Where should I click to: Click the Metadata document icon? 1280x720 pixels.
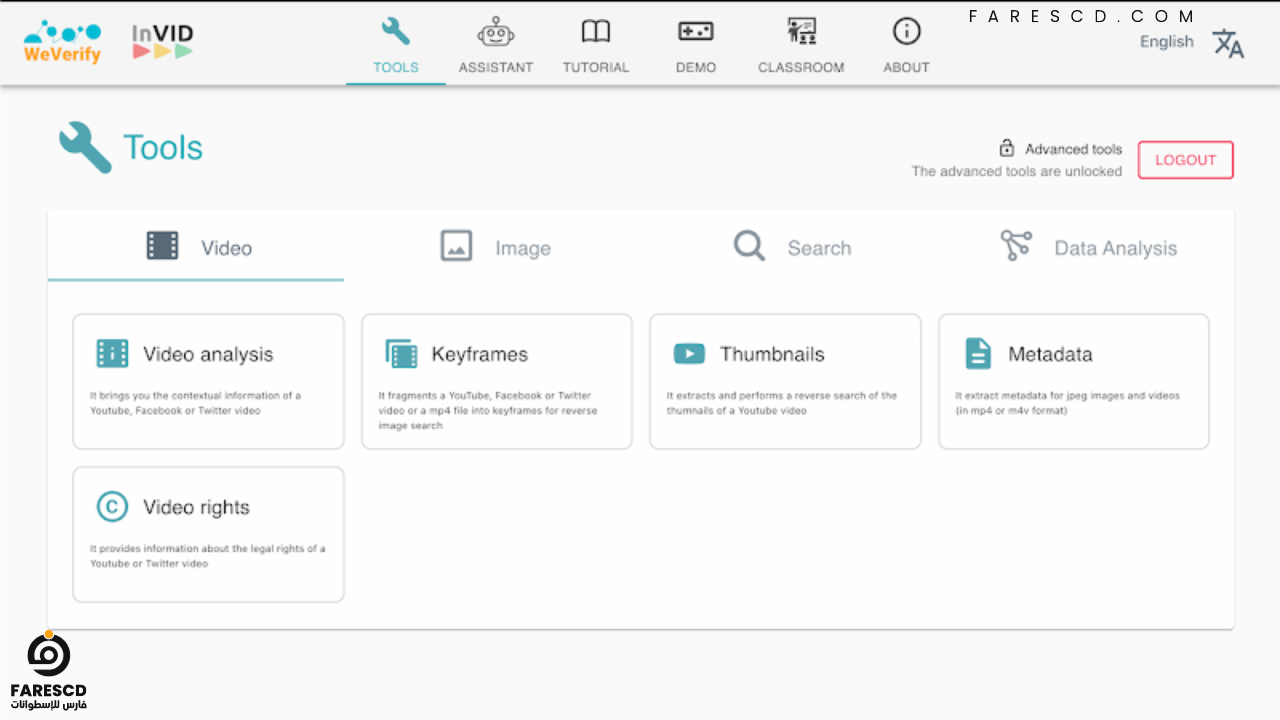click(x=978, y=353)
